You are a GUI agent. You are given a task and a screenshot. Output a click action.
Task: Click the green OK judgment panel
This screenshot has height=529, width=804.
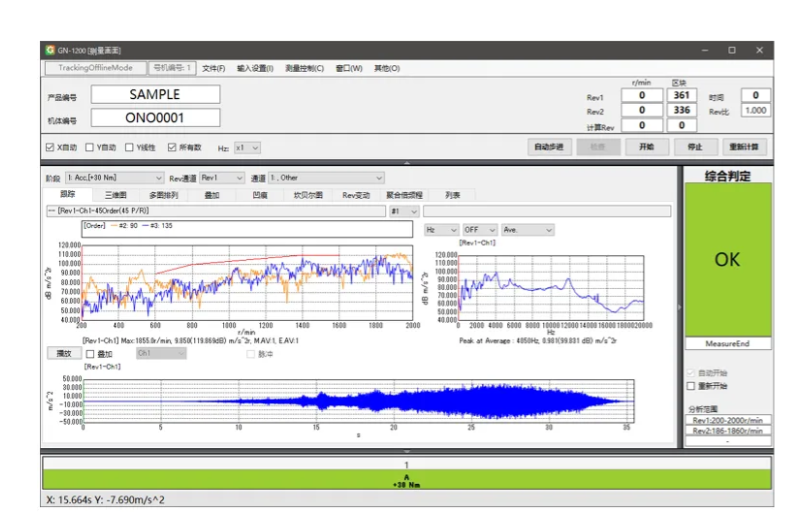coord(727,259)
